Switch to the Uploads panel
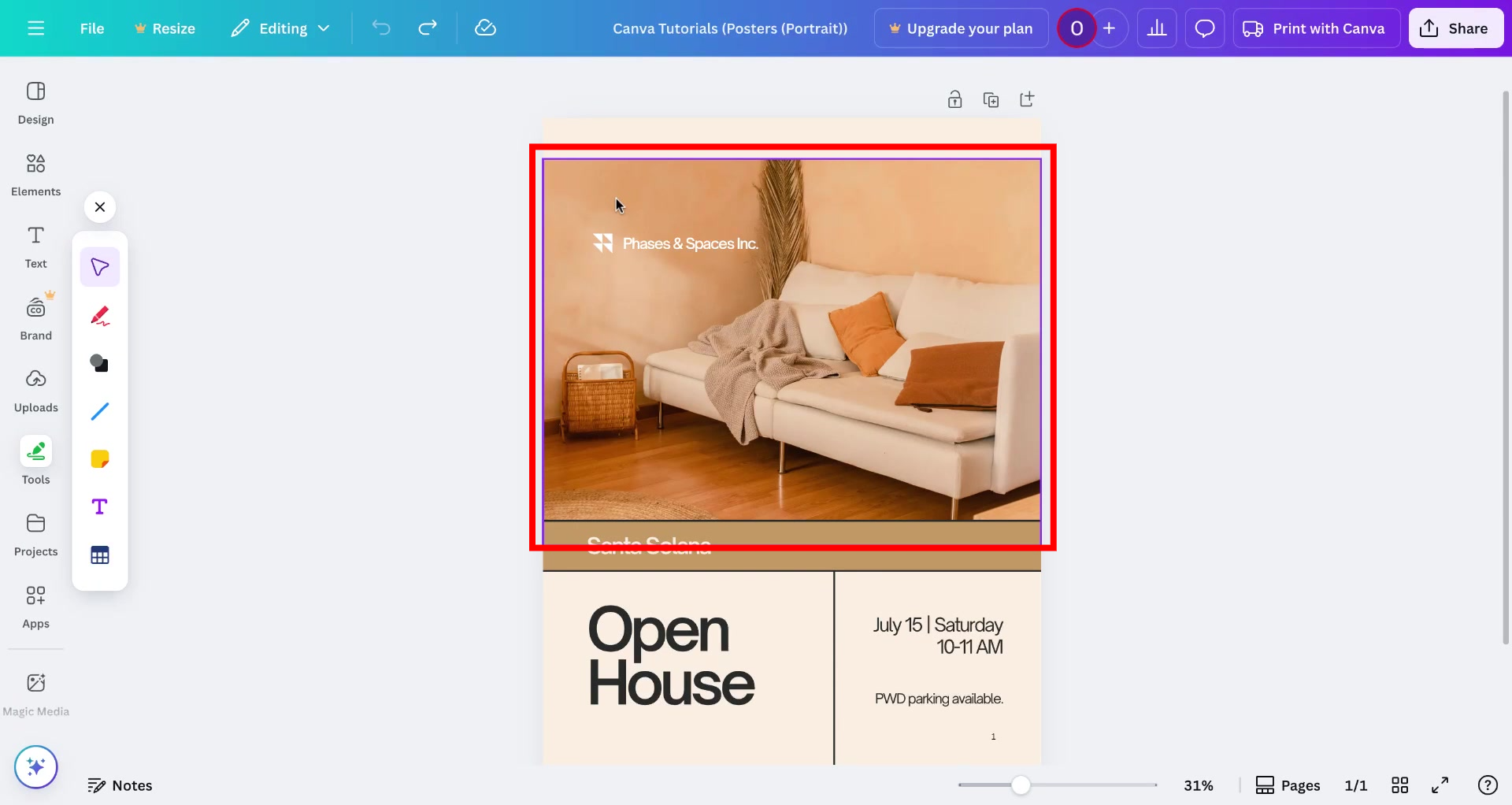 click(x=35, y=389)
